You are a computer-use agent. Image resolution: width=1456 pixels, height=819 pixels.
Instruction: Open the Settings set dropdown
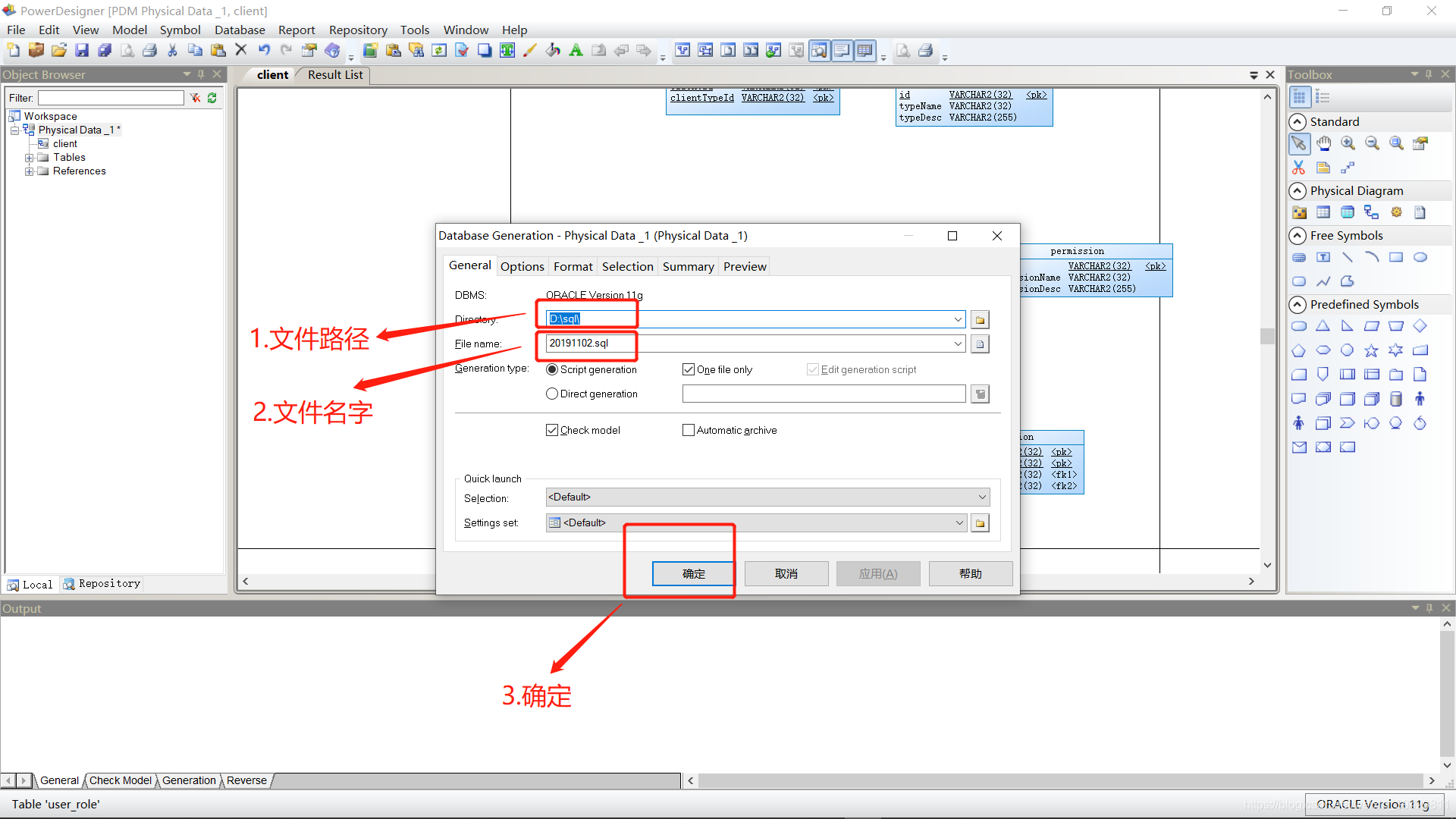click(959, 522)
